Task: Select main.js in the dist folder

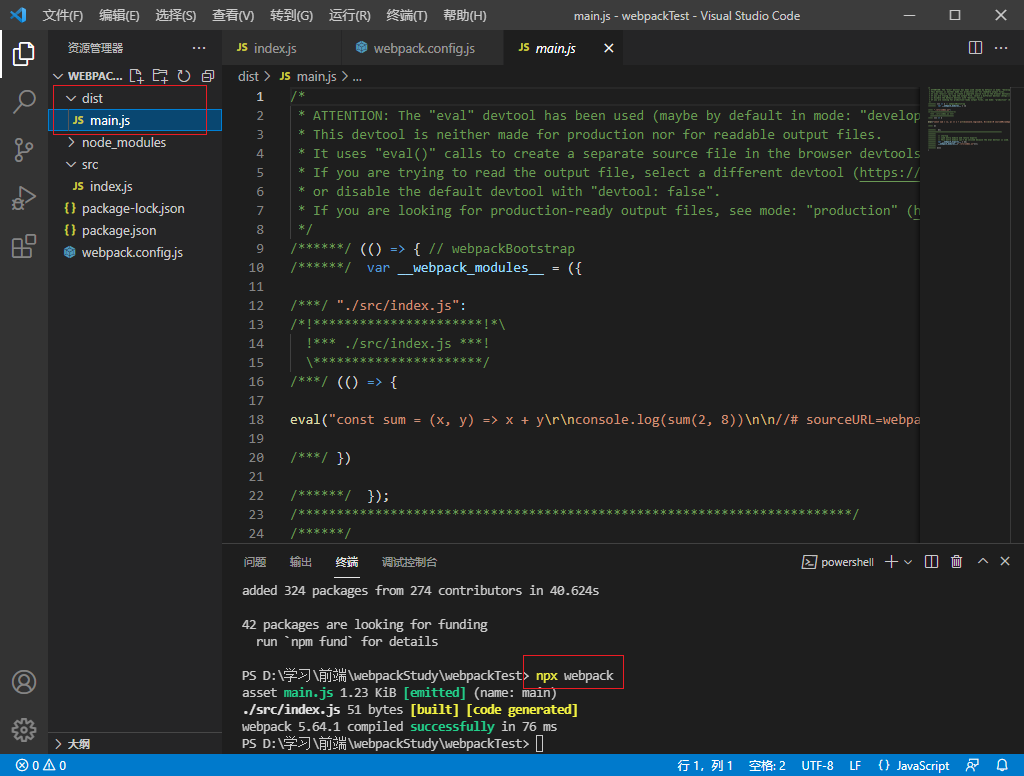Action: click(x=136, y=120)
